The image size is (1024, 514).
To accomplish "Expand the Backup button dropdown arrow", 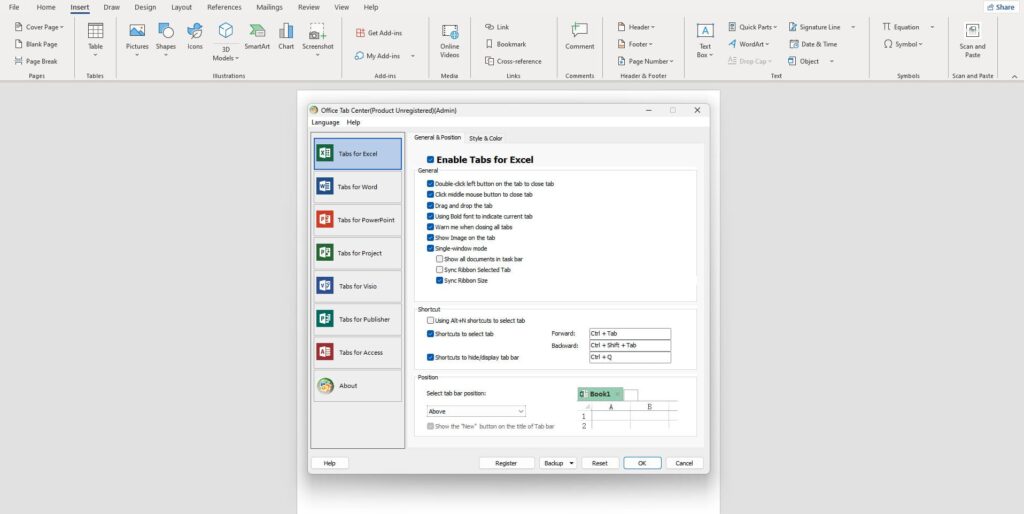I will [x=571, y=463].
